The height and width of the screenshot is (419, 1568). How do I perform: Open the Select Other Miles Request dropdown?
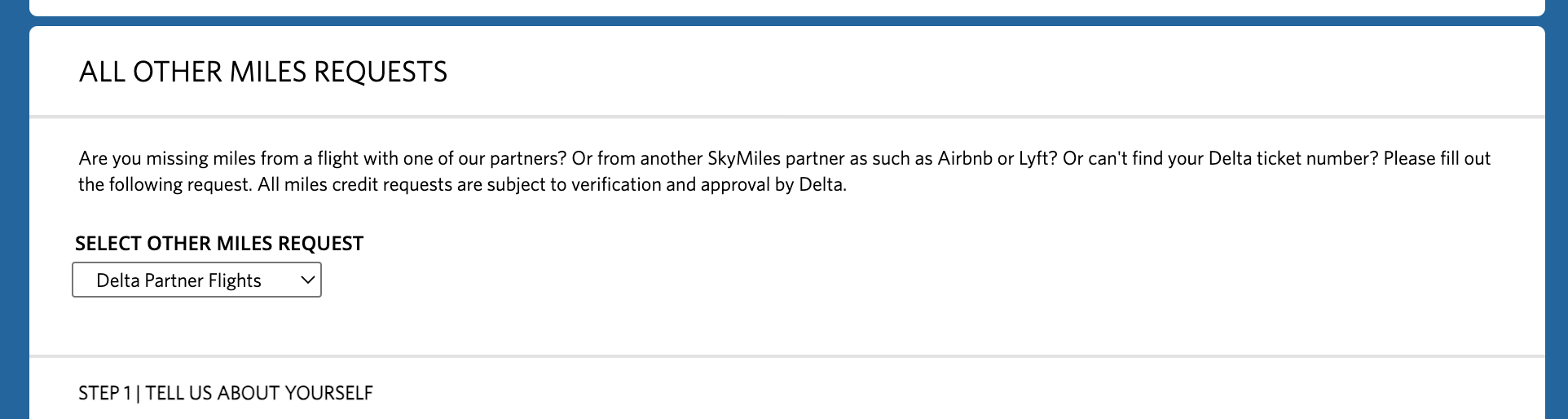pyautogui.click(x=196, y=280)
